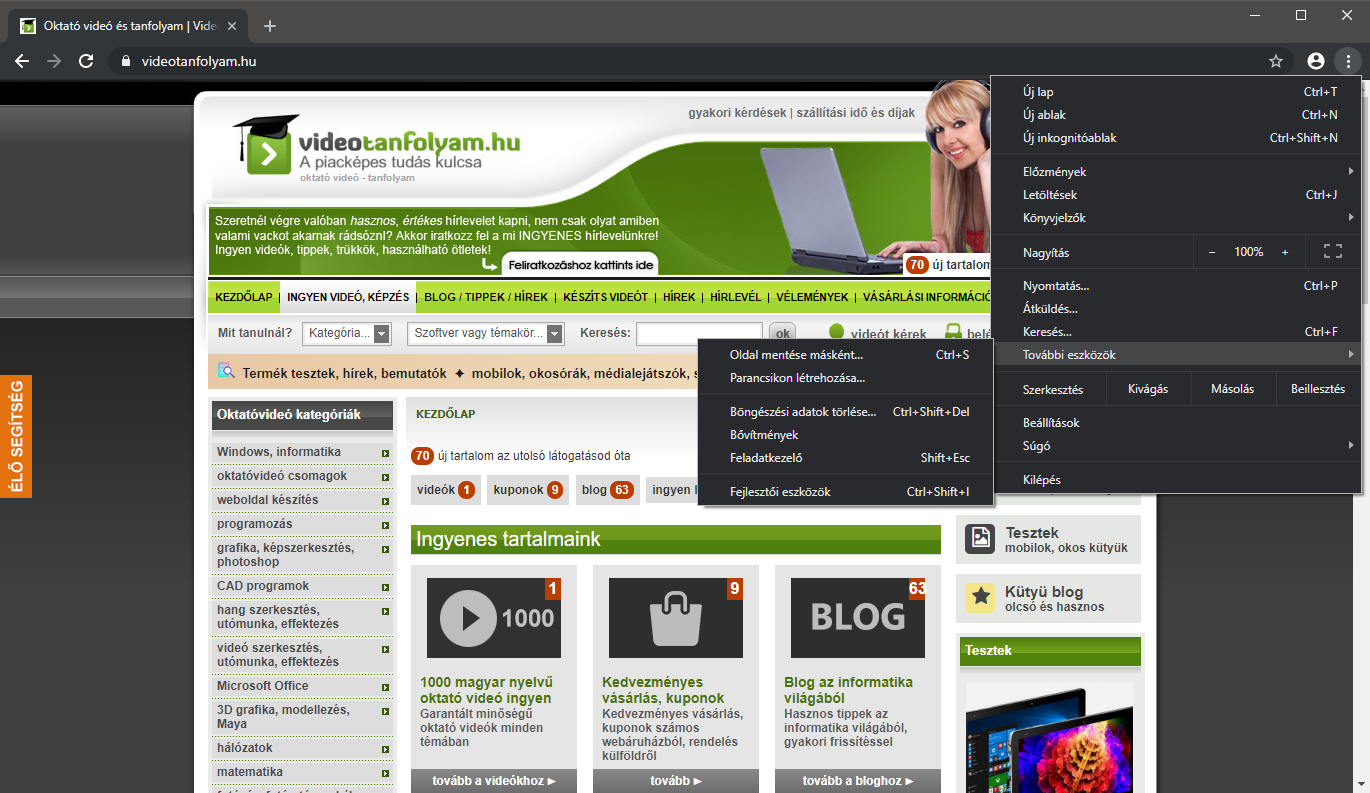Screen dimensions: 1370x793
Task: Click the green arrow beside weboldal készítés
Action: click(x=385, y=501)
